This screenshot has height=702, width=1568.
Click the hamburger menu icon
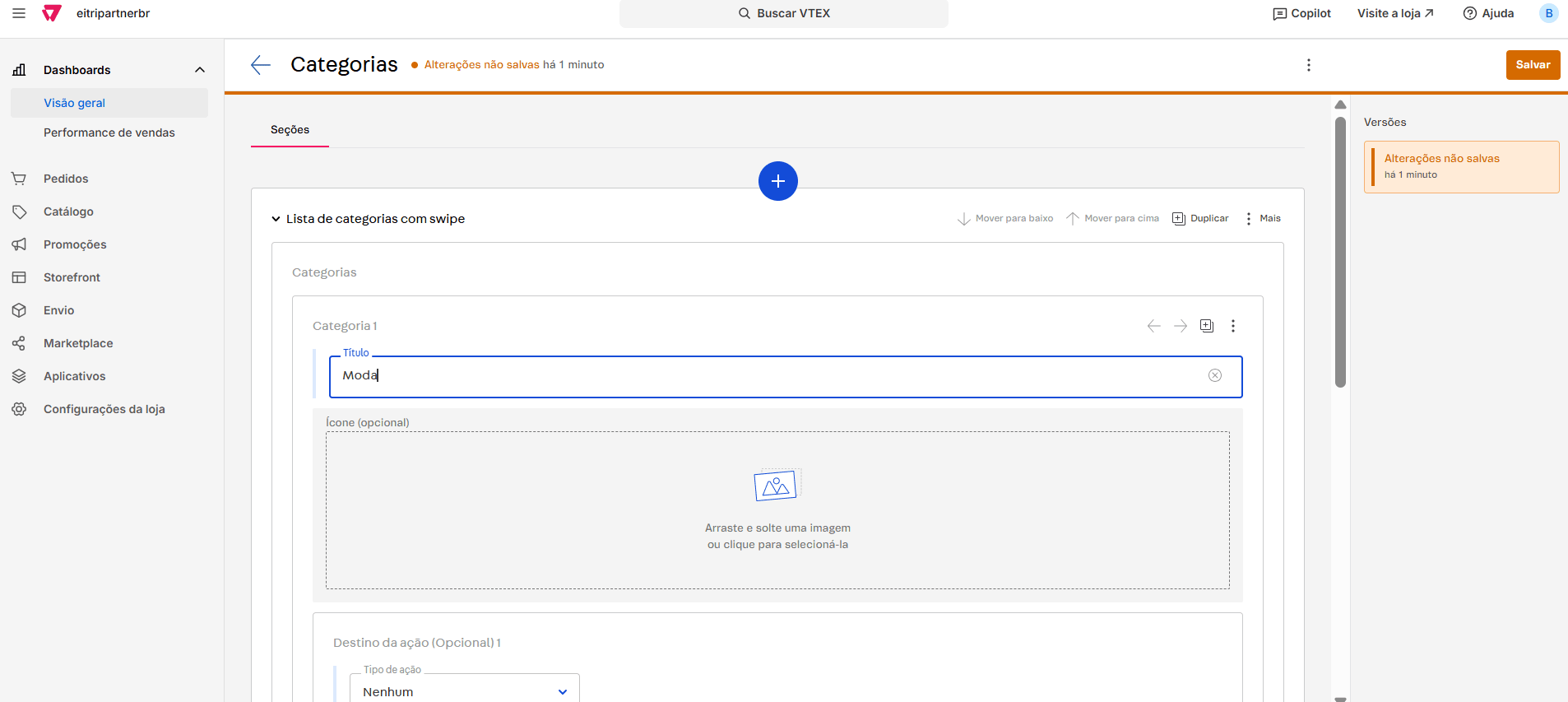coord(19,13)
